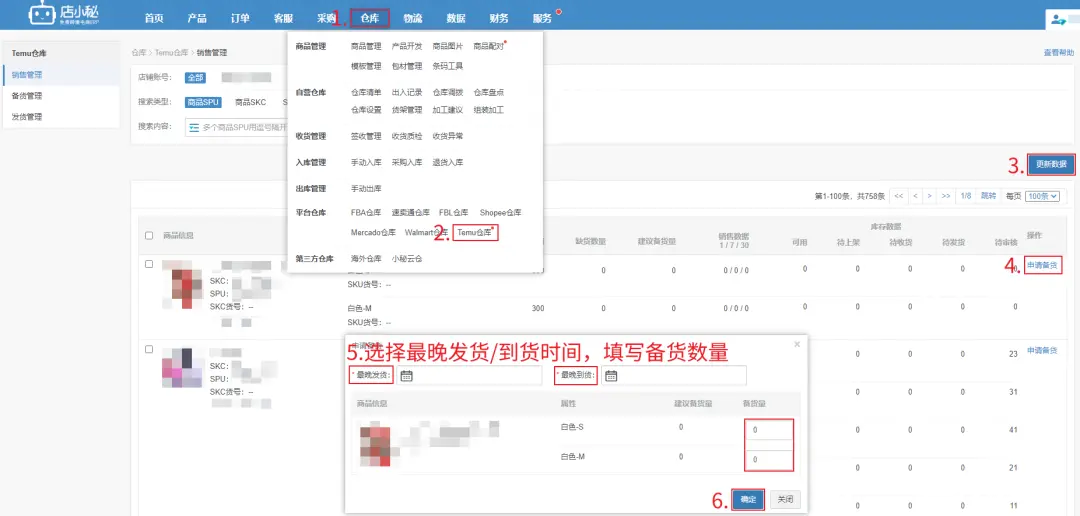Image resolution: width=1080 pixels, height=516 pixels.
Task: Close the 申请备货 dialog with X
Action: tap(797, 343)
